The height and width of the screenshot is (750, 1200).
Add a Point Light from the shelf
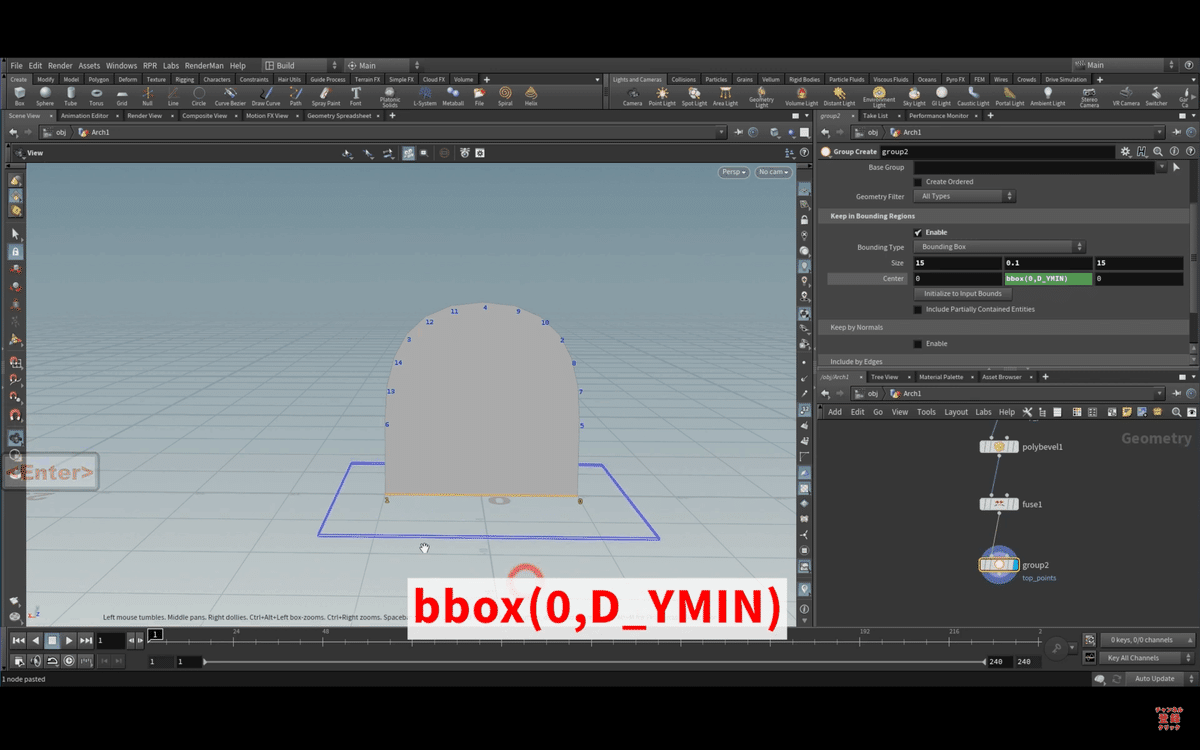click(x=662, y=97)
